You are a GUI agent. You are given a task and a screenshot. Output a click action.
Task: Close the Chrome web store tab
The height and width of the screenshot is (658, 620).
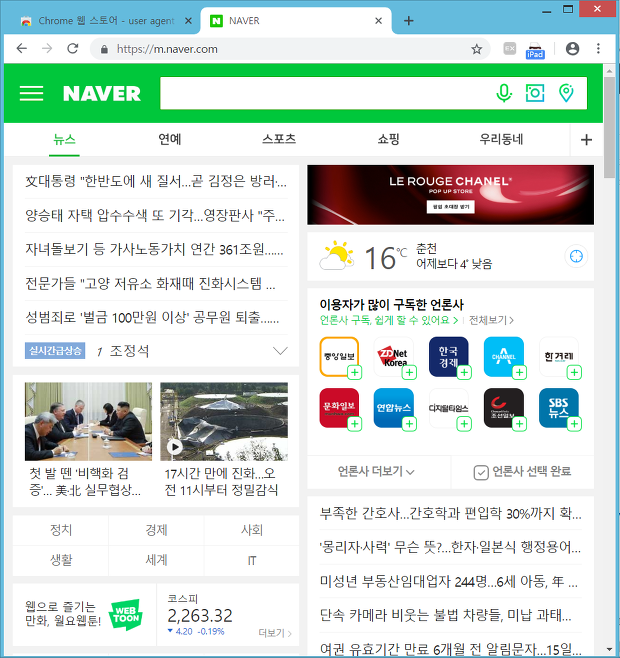(188, 21)
